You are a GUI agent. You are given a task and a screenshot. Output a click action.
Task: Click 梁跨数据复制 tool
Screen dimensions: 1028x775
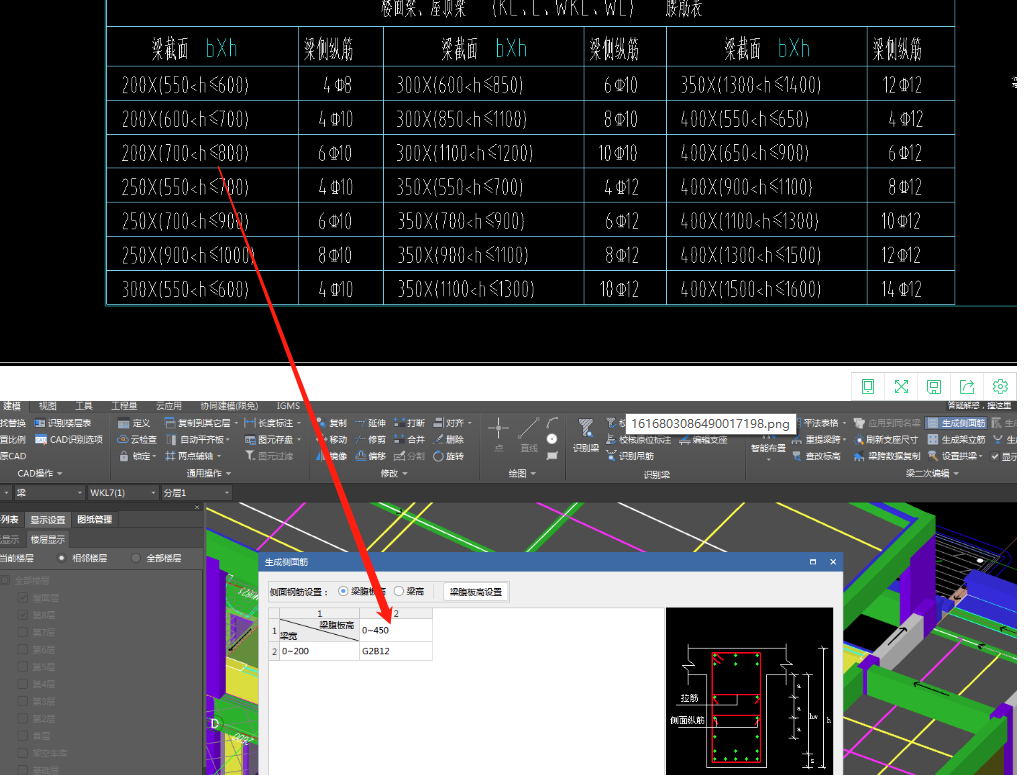click(x=887, y=456)
